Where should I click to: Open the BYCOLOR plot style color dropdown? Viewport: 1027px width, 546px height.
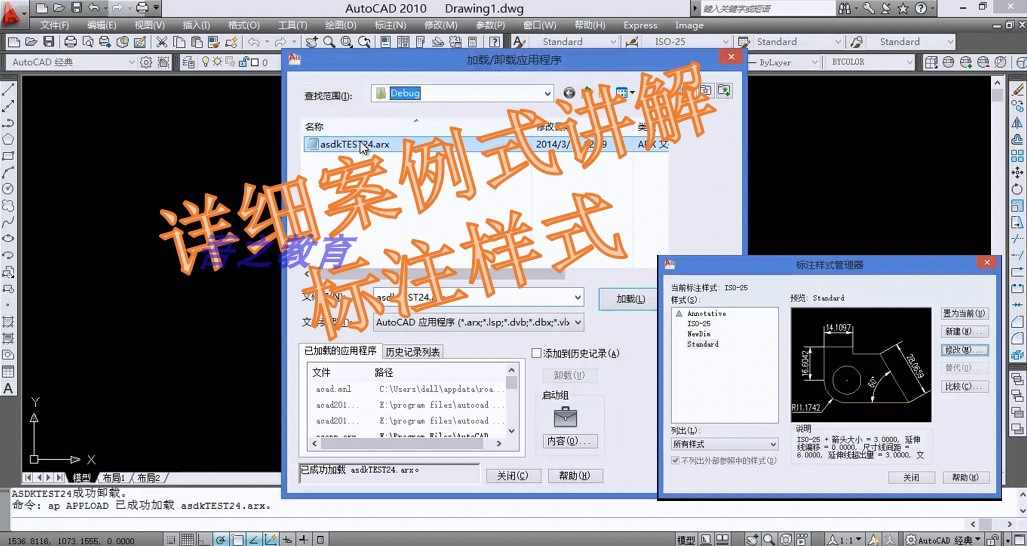click(x=908, y=62)
